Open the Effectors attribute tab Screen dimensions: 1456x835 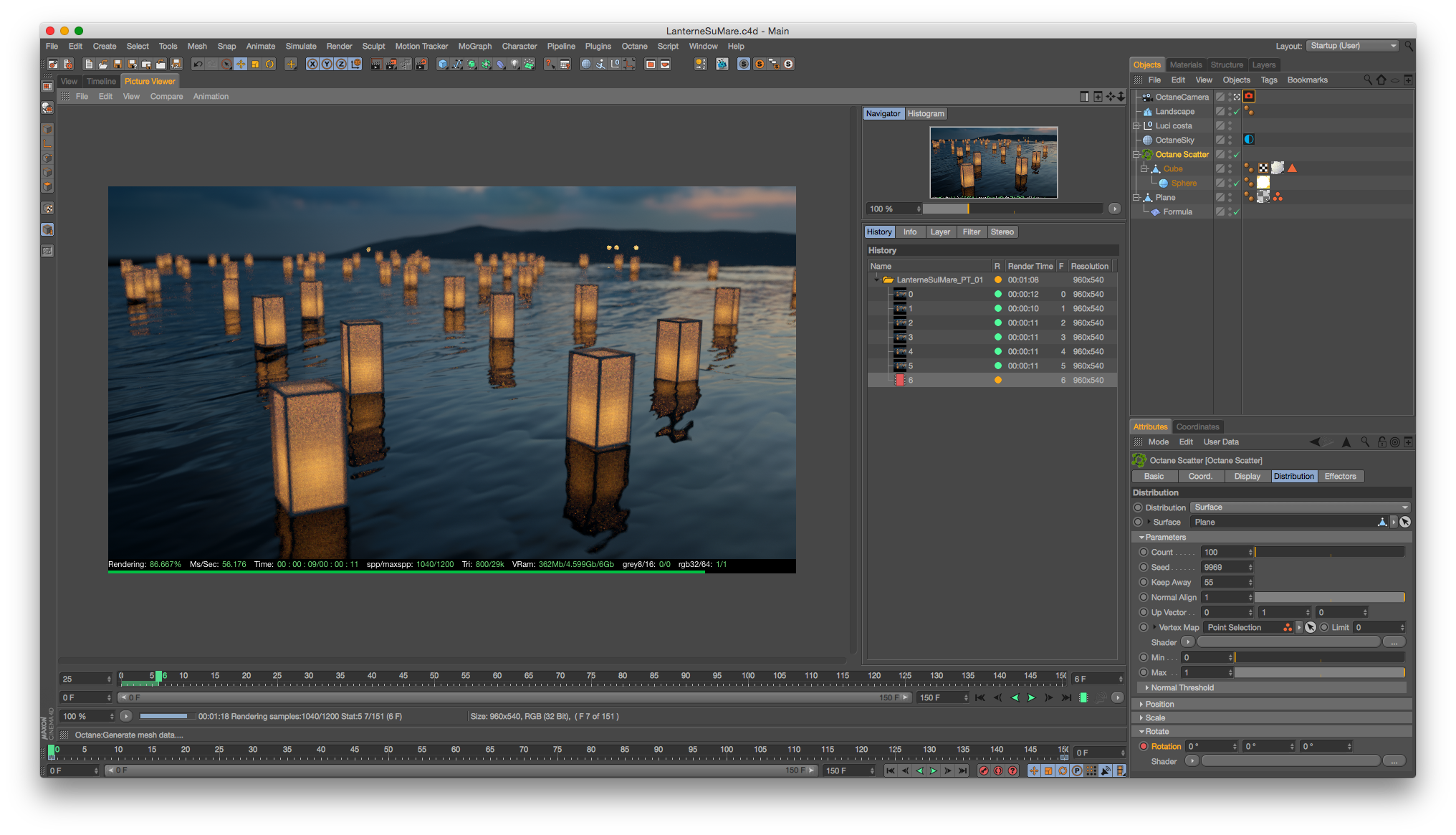click(x=1339, y=477)
